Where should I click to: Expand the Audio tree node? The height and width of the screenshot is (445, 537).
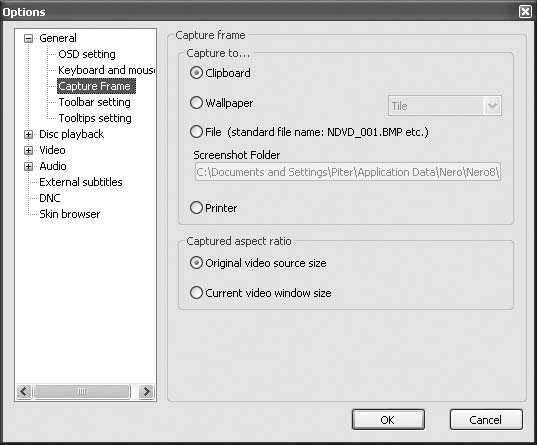click(28, 166)
